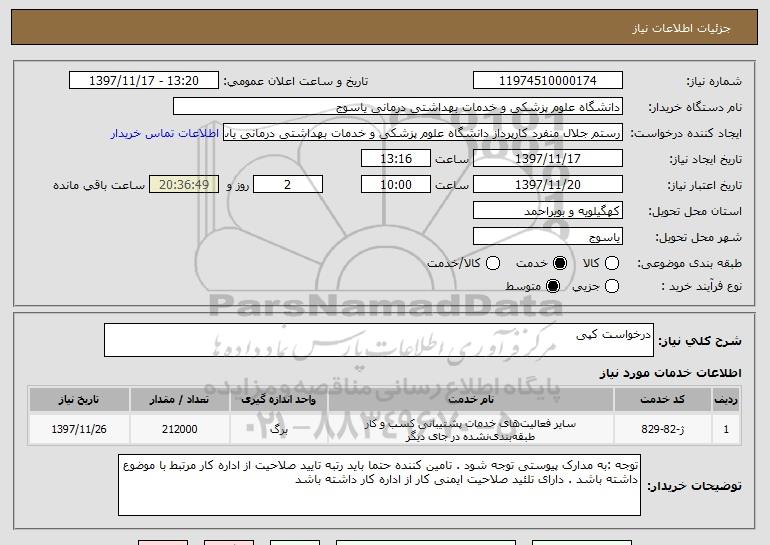Image resolution: width=770 pixels, height=545 pixels.
Task: Click the واحد اندازه گیری column header
Action: click(278, 400)
